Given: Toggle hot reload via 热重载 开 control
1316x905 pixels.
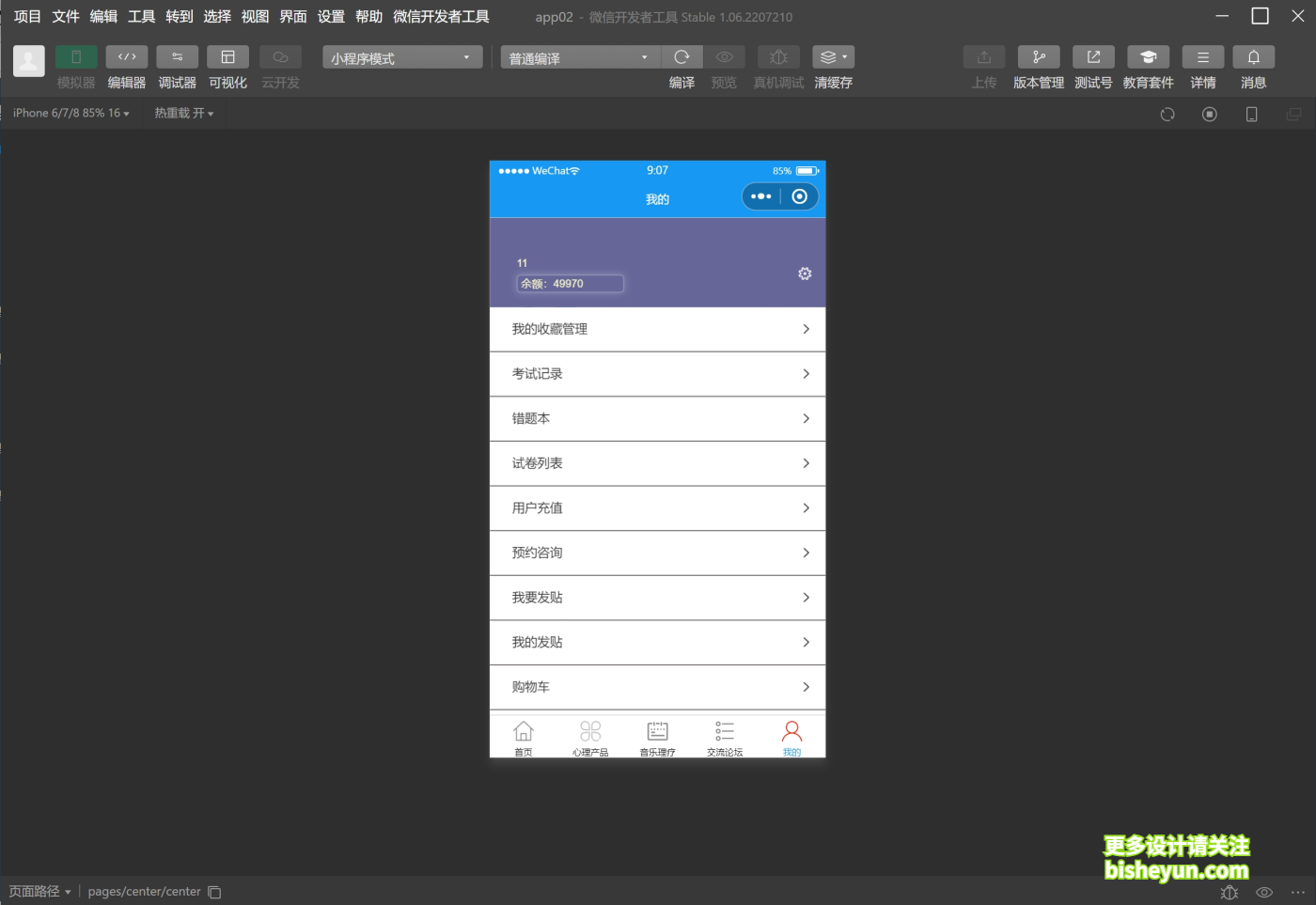Looking at the screenshot, I should 183,113.
